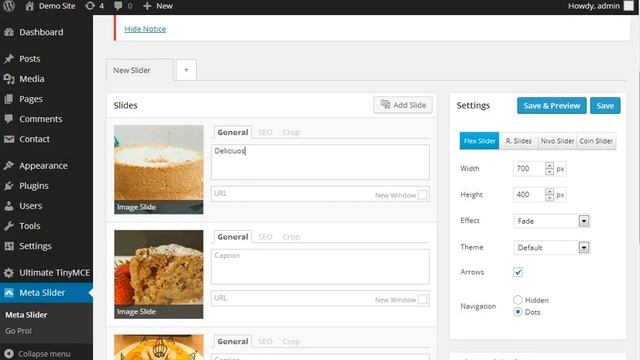Choose the R. Slides slider type
640x360 pixels.
[x=518, y=141]
